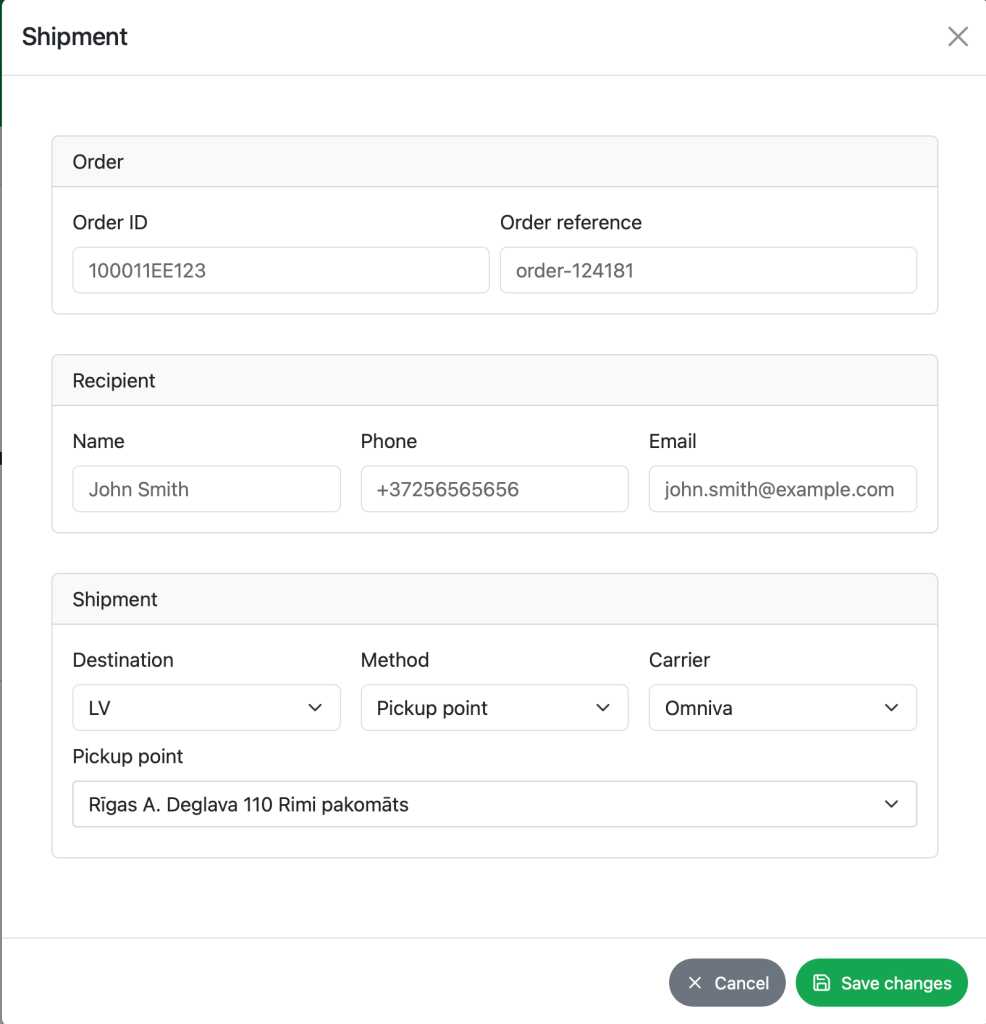Image resolution: width=986 pixels, height=1024 pixels.
Task: Focus the Order reference input field
Action: pyautogui.click(x=708, y=270)
